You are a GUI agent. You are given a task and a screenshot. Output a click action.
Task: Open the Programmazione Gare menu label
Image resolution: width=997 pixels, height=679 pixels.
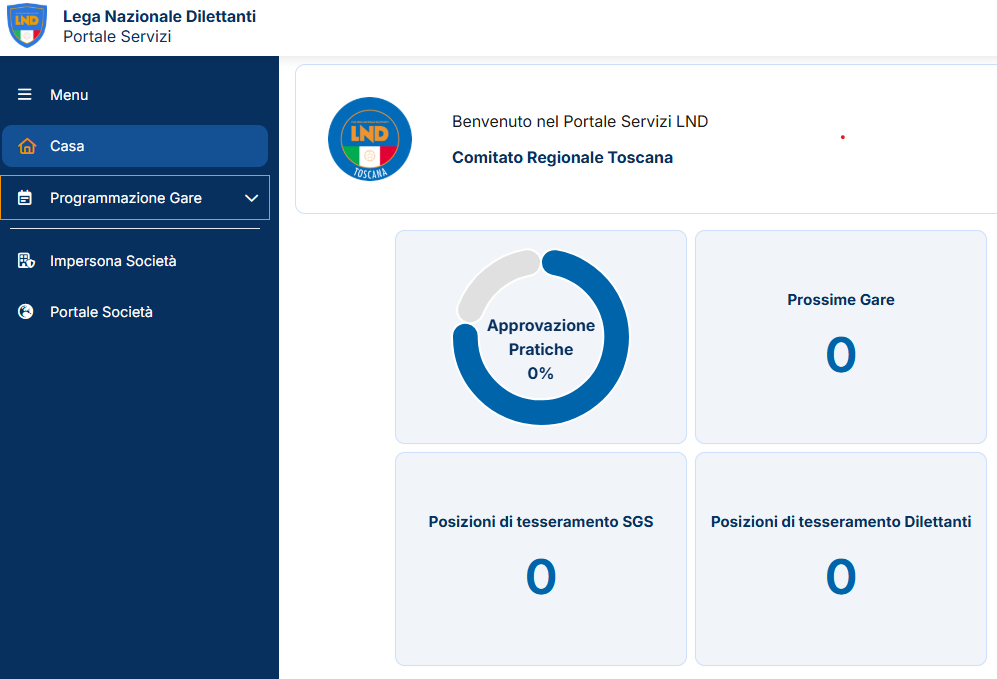[126, 198]
